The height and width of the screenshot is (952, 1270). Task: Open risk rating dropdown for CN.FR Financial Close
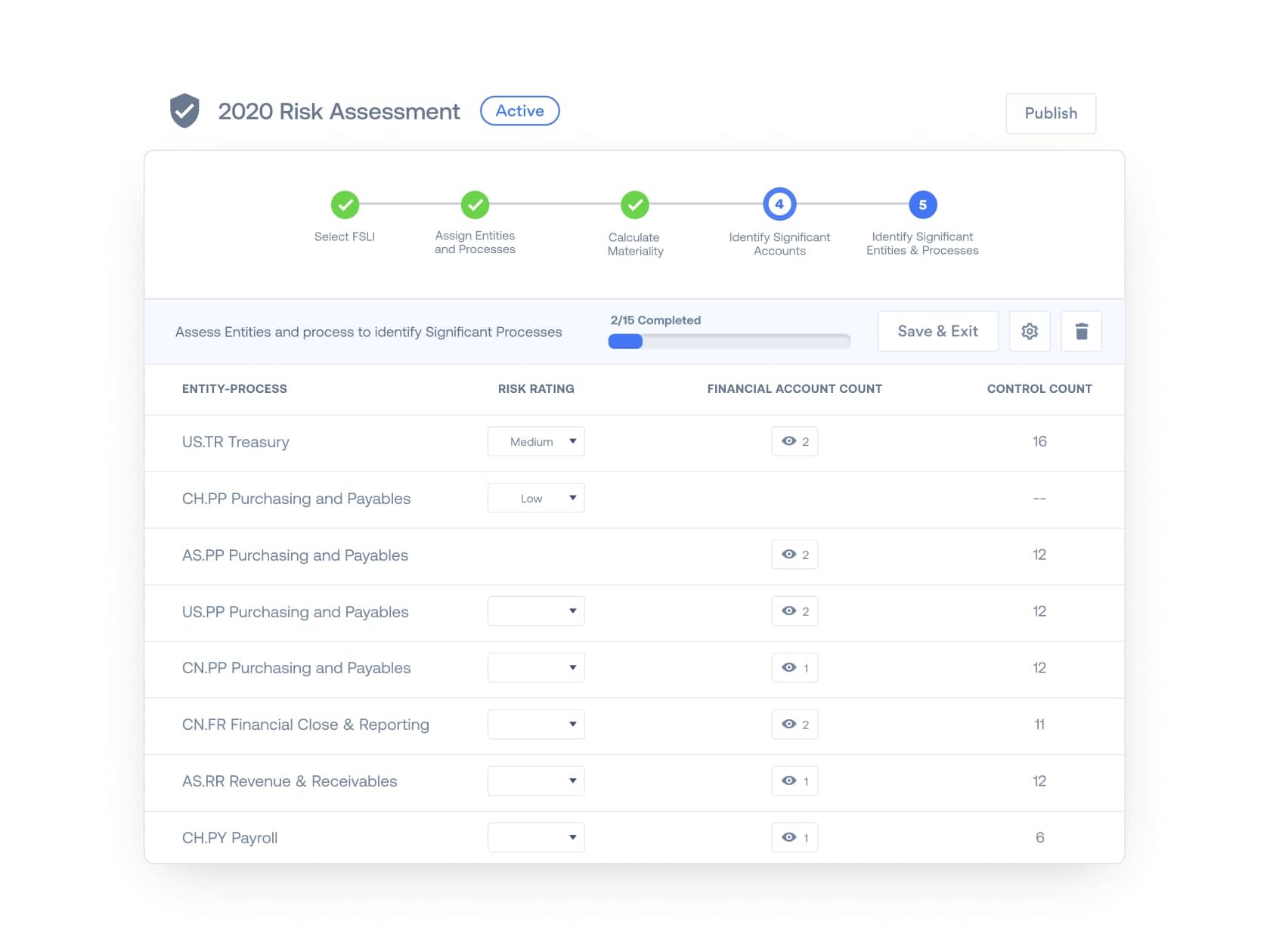pos(536,725)
